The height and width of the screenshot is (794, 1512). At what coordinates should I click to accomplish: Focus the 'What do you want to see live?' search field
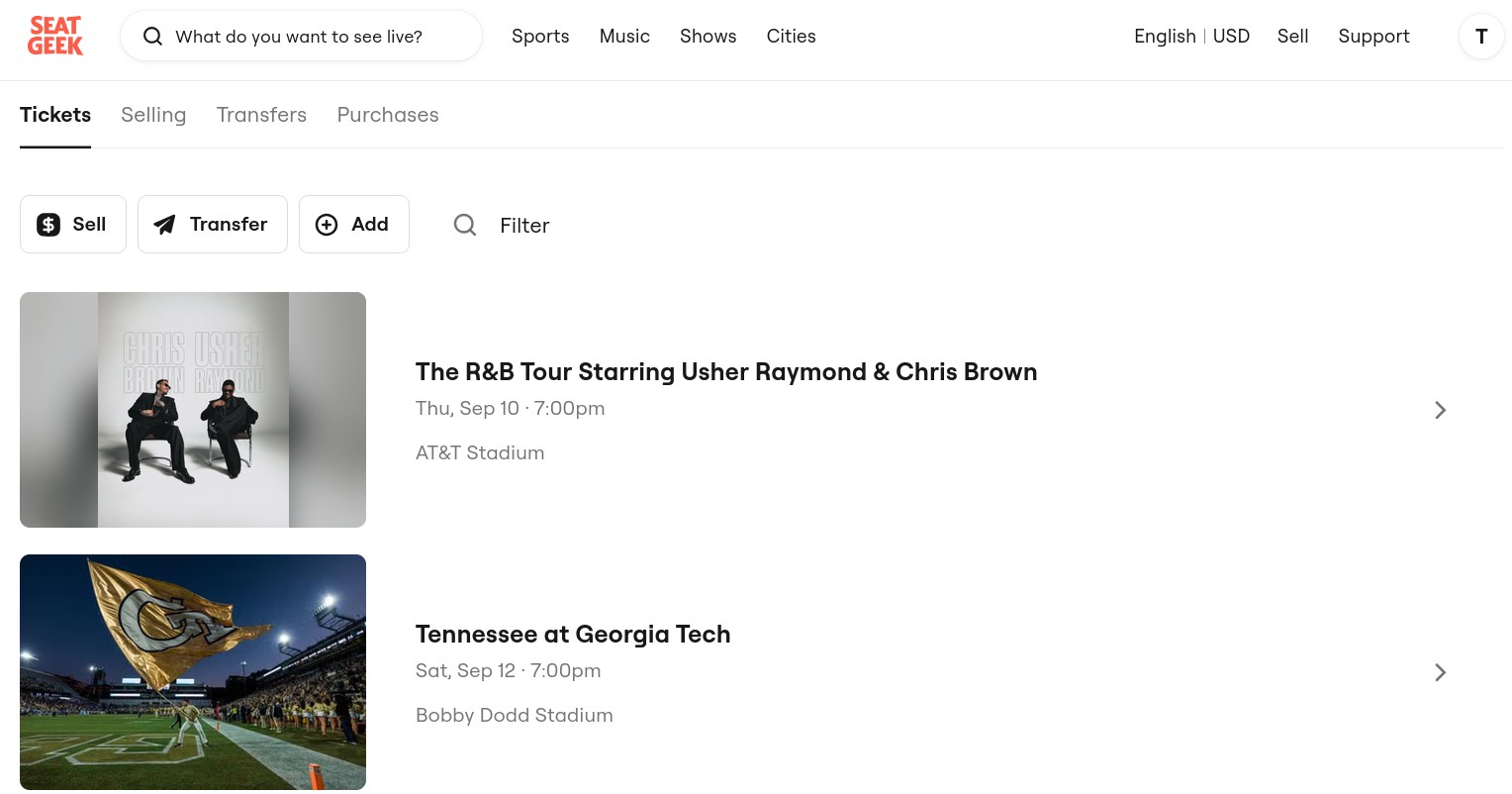tap(301, 37)
